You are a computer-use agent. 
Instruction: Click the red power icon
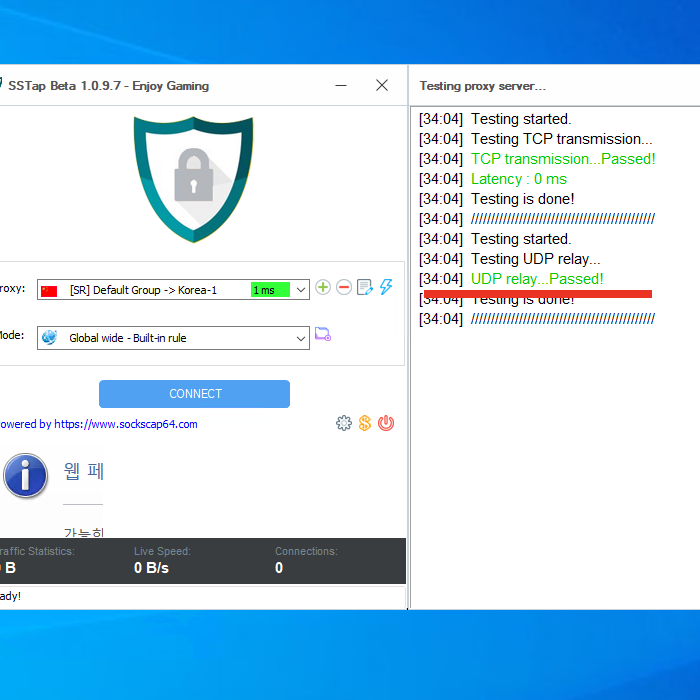(386, 423)
